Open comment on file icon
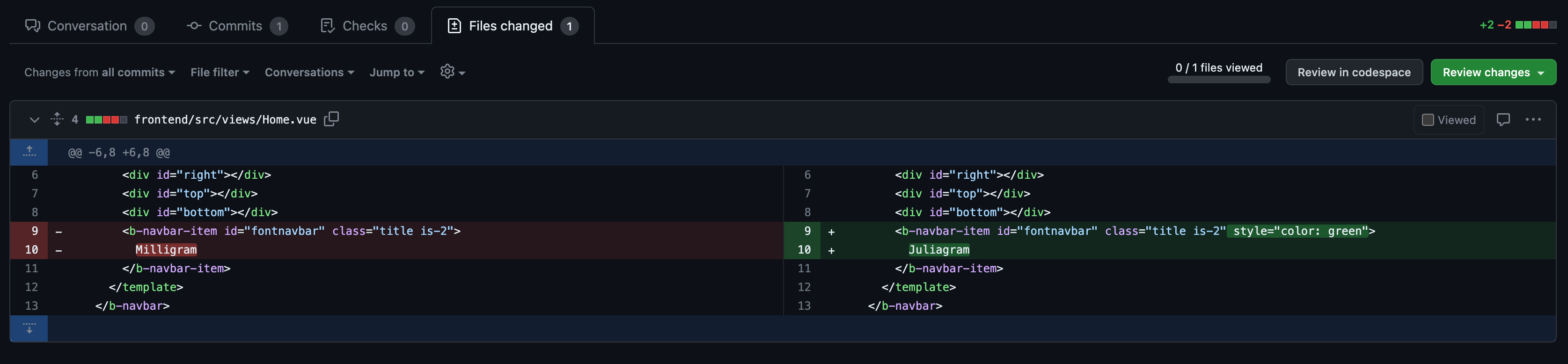This screenshot has width=1568, height=364. click(1503, 120)
